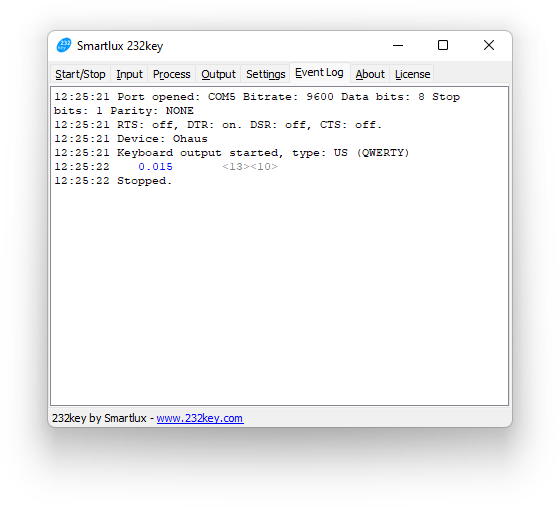Open the Process tab
This screenshot has width=560, height=507.
pyautogui.click(x=171, y=74)
